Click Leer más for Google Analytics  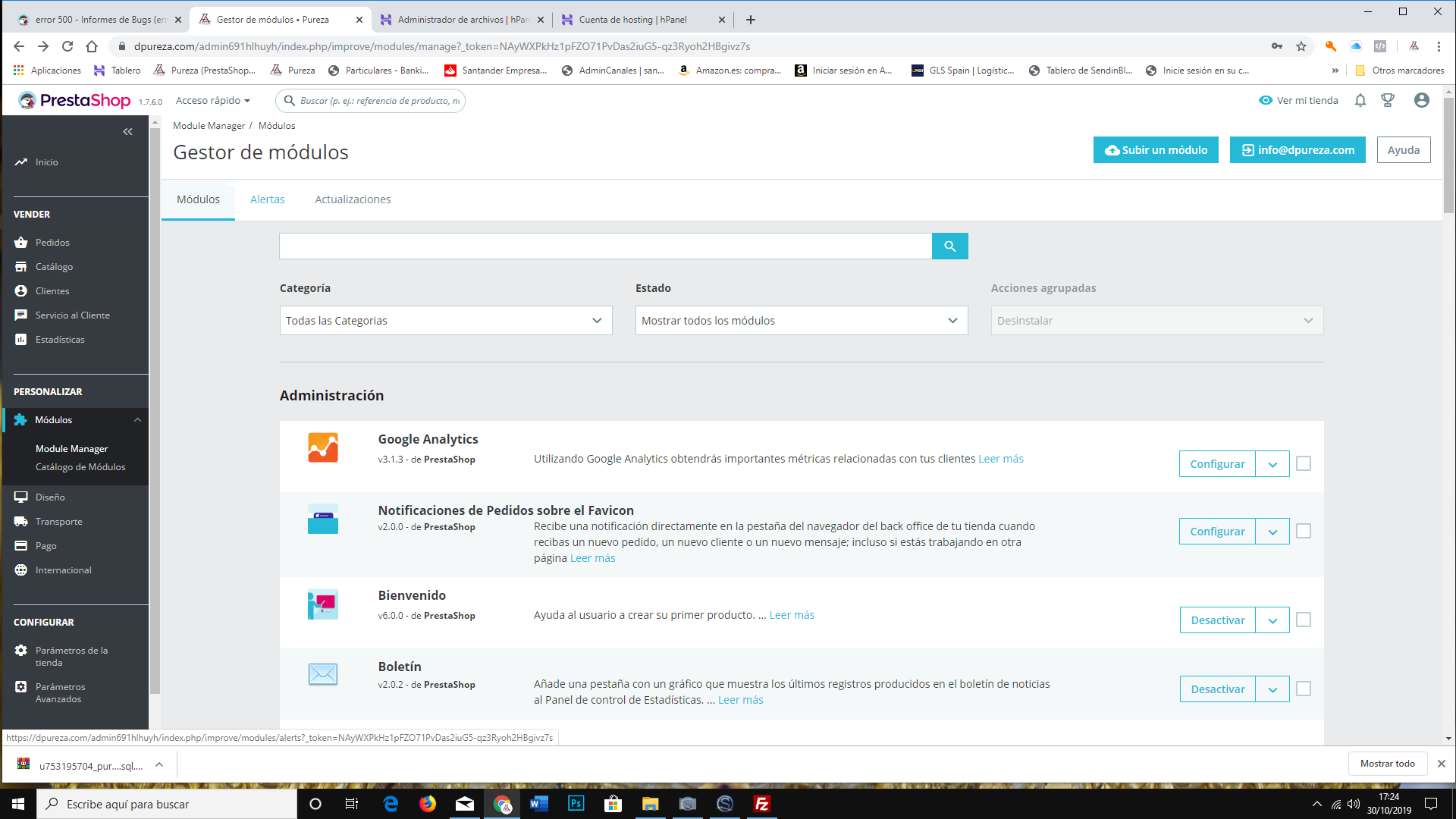click(x=1000, y=459)
